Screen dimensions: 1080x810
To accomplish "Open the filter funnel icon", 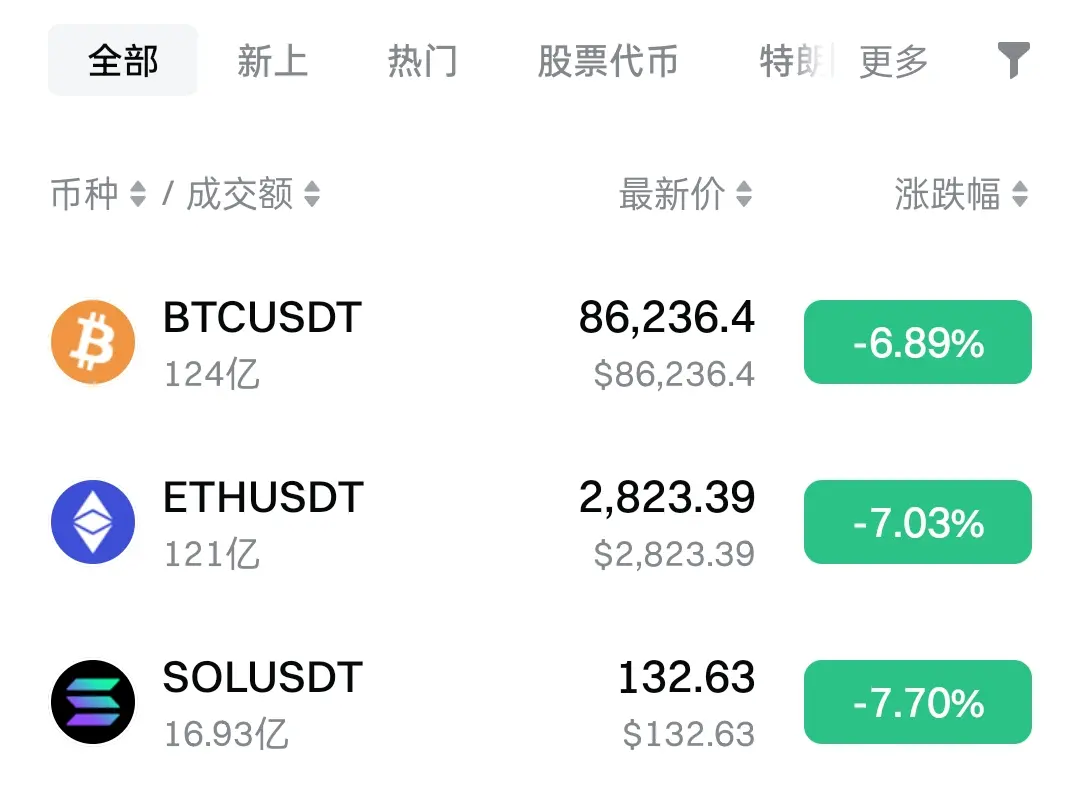I will click(x=1013, y=60).
